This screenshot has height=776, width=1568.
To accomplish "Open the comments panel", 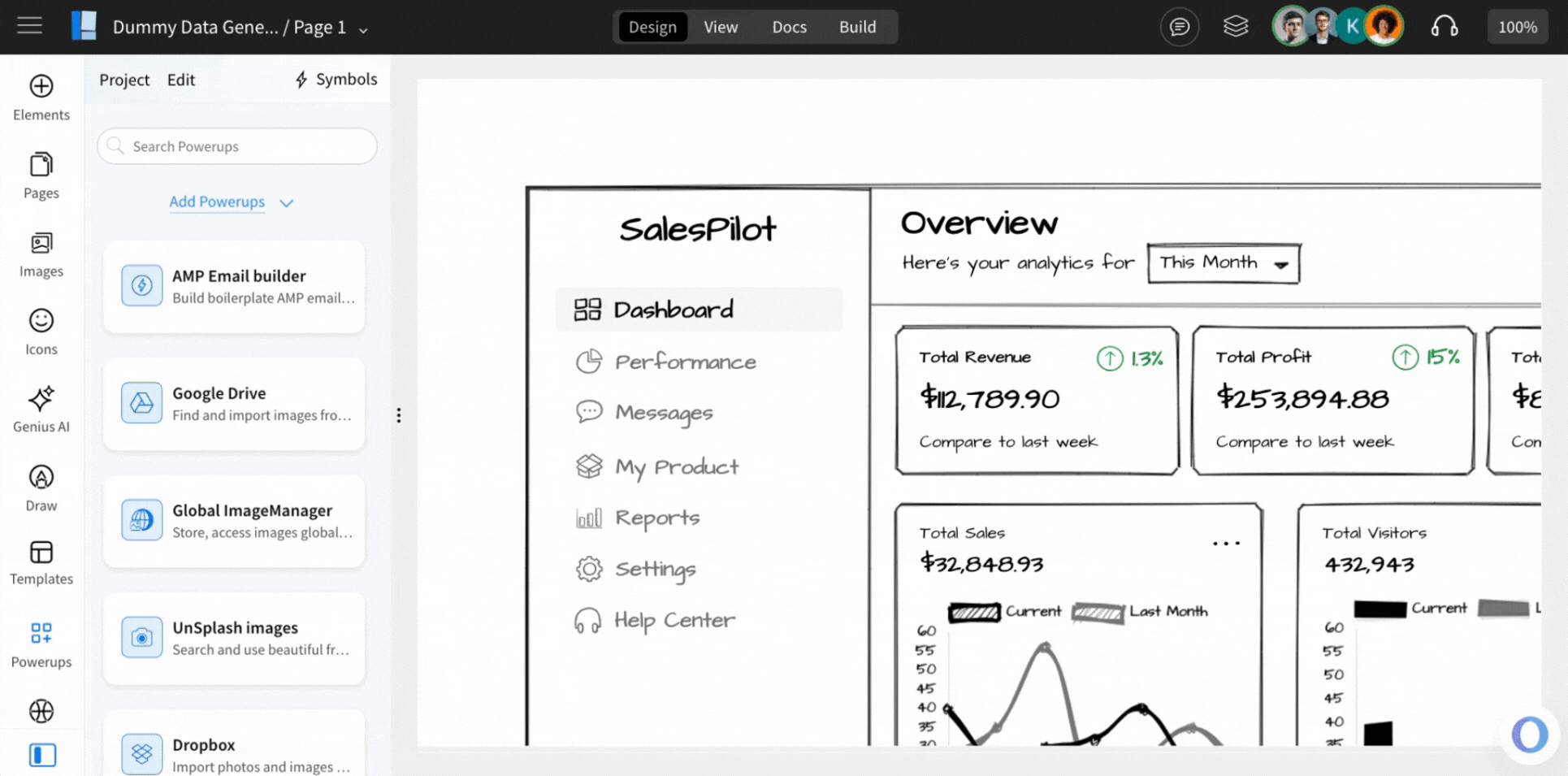I will 1179,26.
